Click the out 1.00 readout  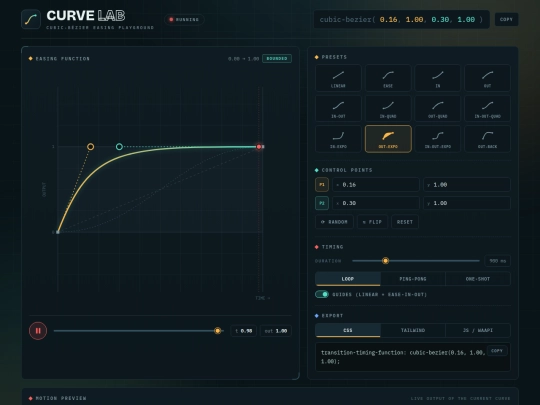pyautogui.click(x=276, y=331)
